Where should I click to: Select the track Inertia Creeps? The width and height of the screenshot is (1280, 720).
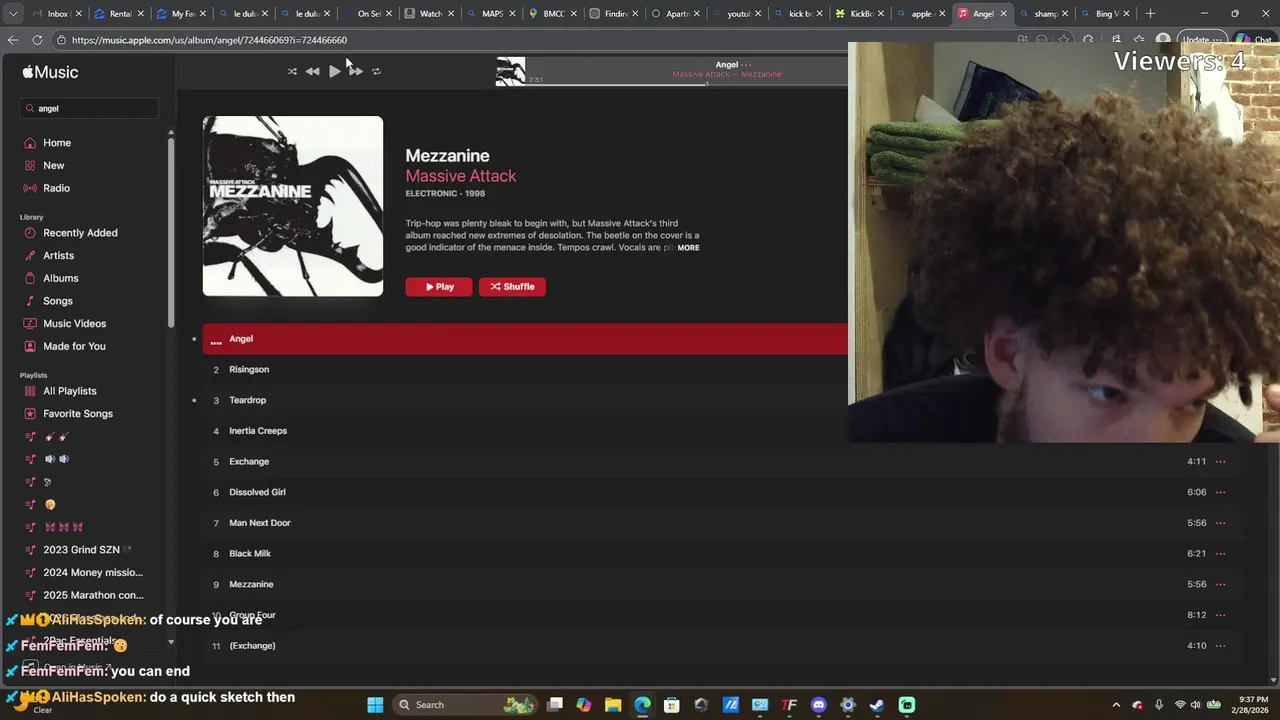258,431
